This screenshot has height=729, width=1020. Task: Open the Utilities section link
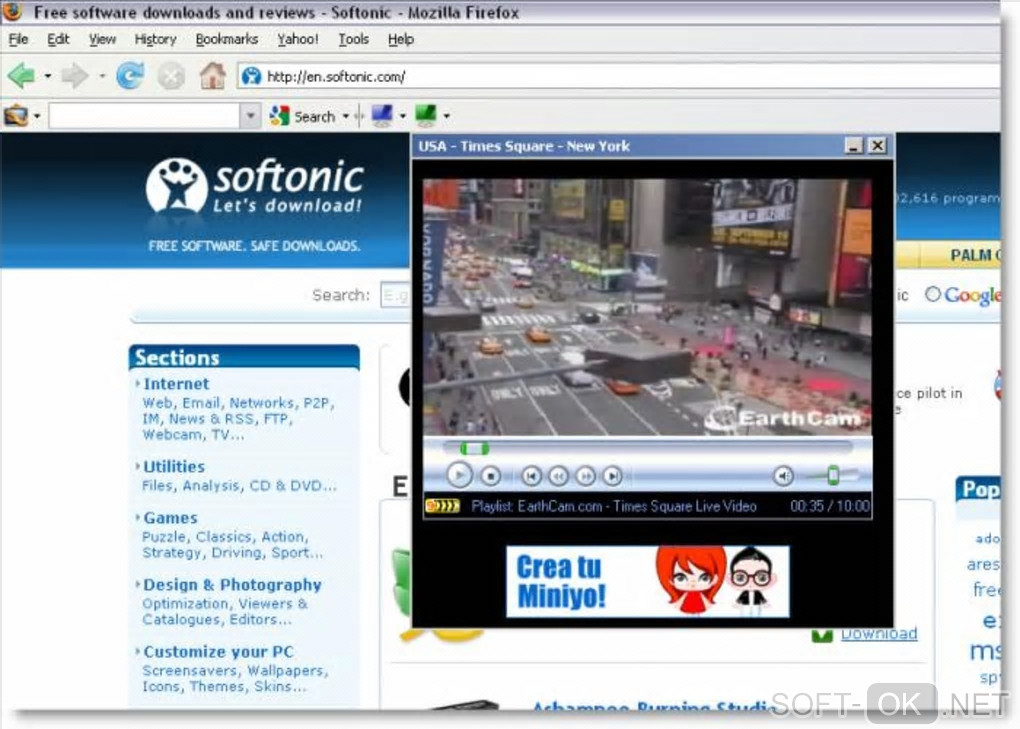tap(174, 466)
